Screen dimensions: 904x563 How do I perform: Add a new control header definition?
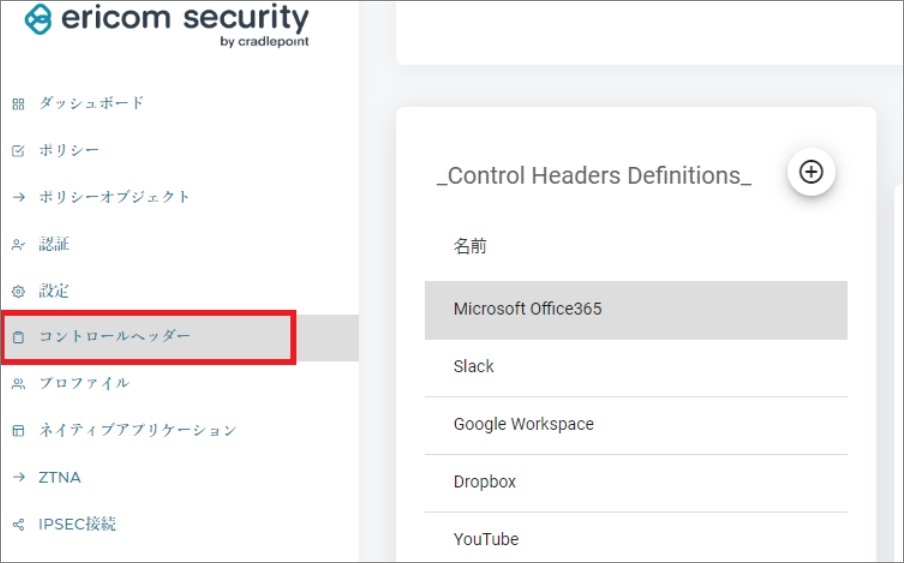tap(811, 172)
